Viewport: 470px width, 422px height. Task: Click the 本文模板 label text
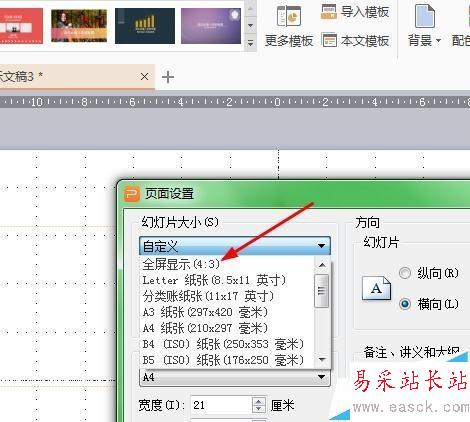[x=365, y=41]
